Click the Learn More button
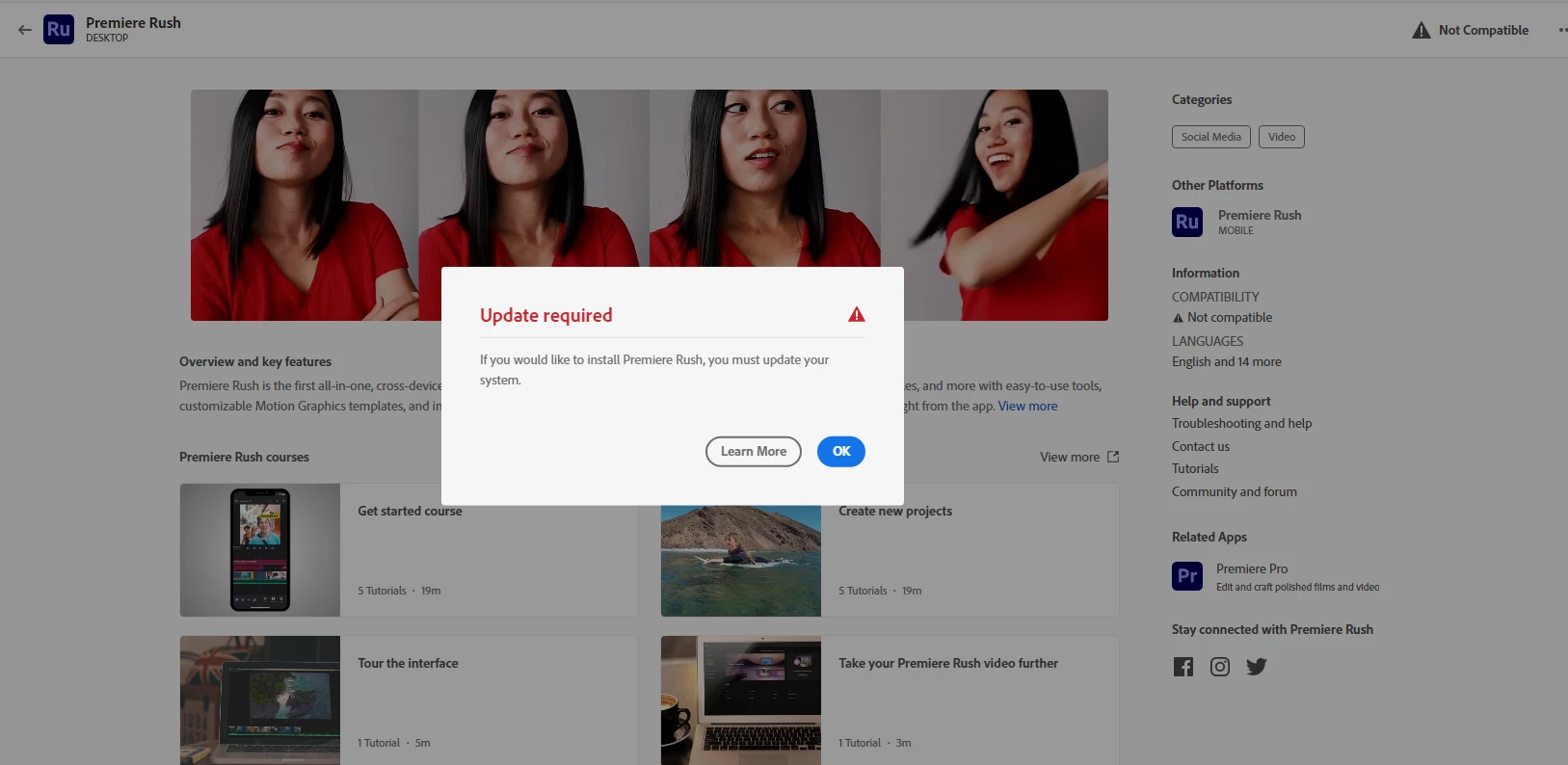This screenshot has height=765, width=1568. [x=754, y=452]
